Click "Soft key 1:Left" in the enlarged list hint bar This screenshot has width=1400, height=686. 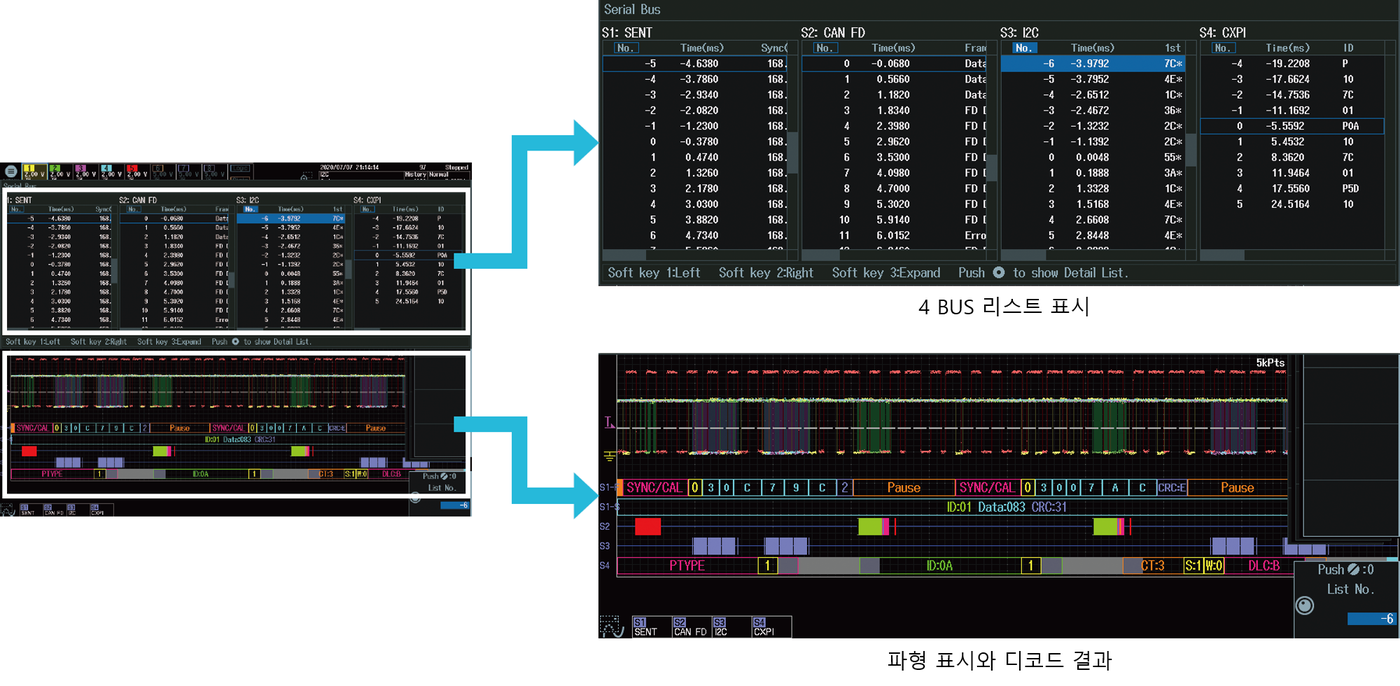tap(654, 272)
